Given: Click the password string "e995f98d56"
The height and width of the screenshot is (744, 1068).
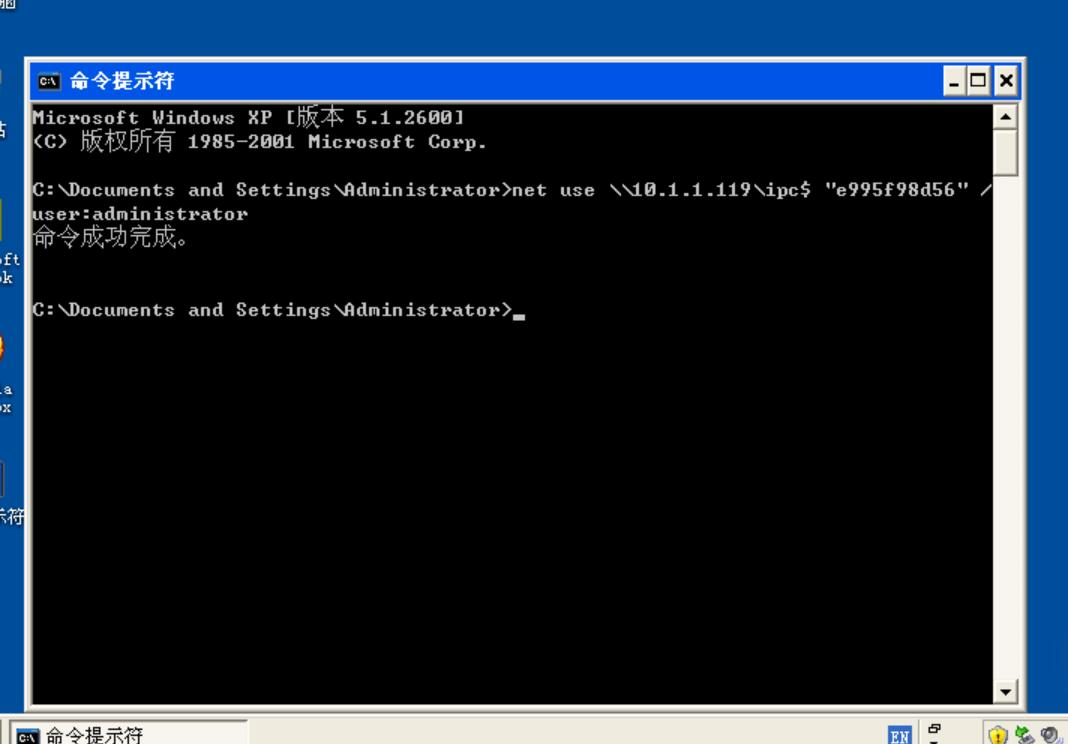Looking at the screenshot, I should click(896, 189).
